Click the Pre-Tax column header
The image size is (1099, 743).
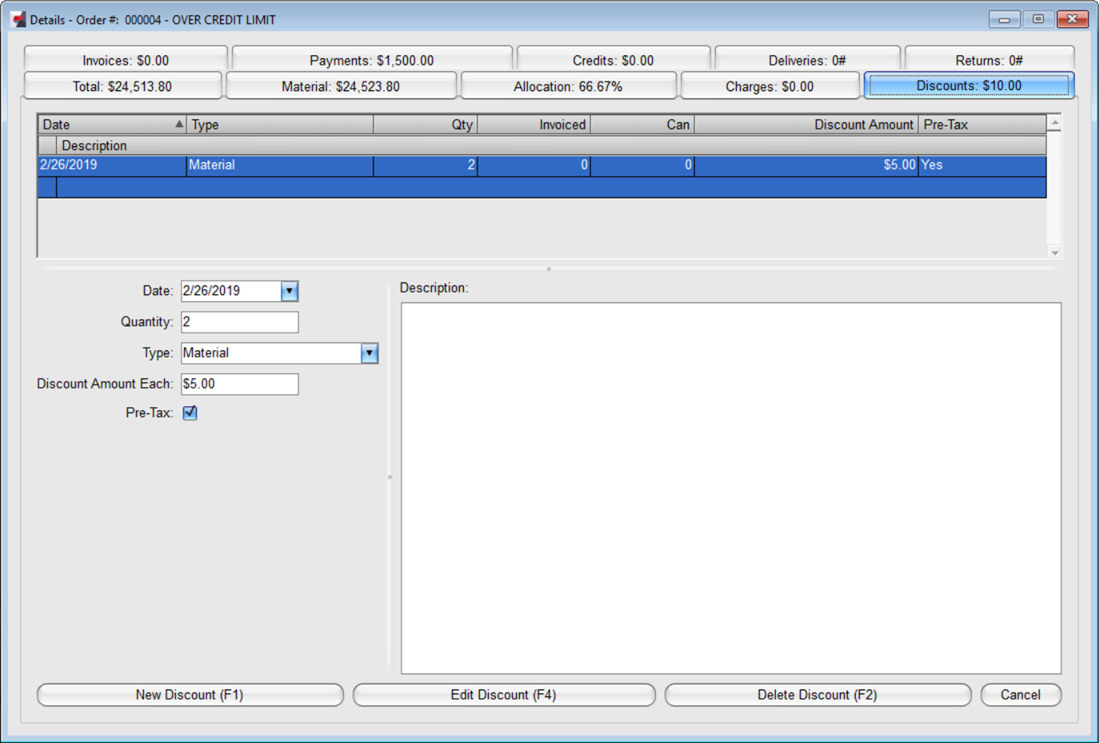(982, 124)
